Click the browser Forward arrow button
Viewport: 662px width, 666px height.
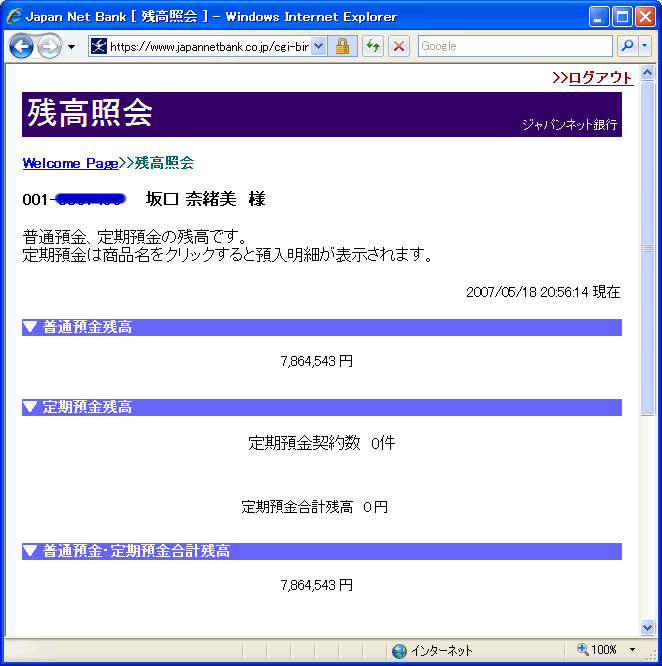pos(49,46)
